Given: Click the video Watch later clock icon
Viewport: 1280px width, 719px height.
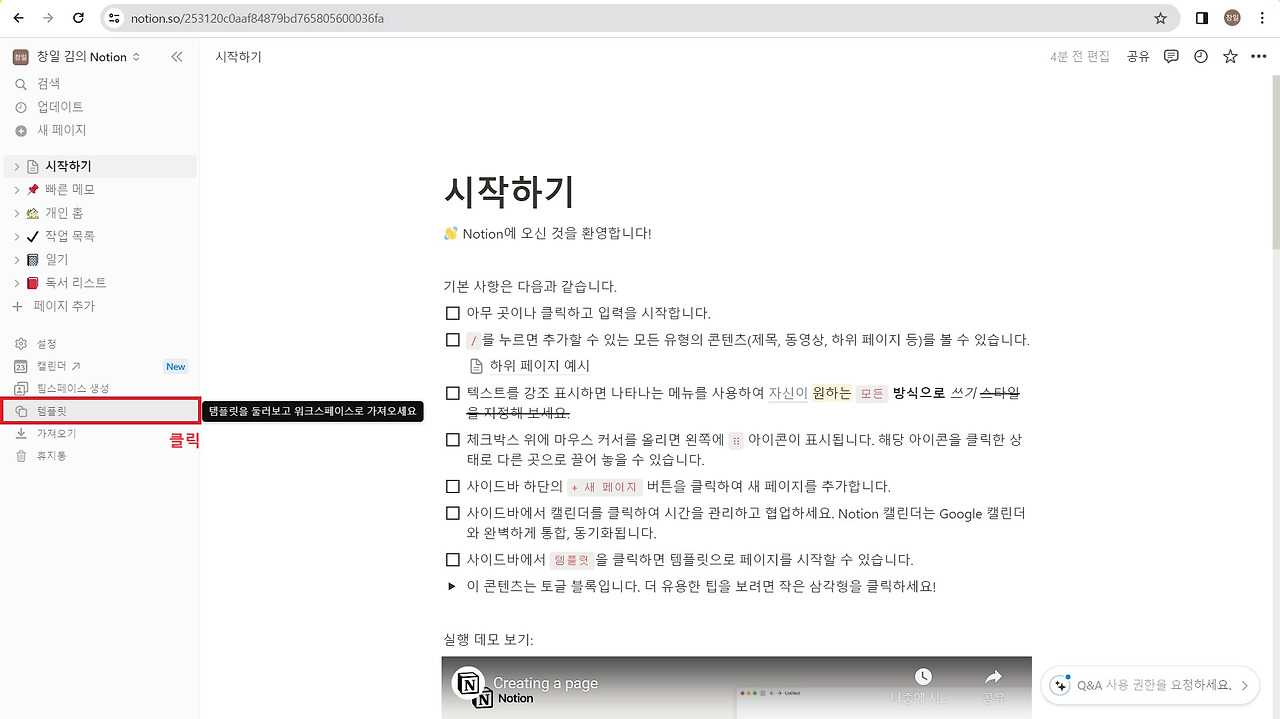Looking at the screenshot, I should [x=923, y=677].
